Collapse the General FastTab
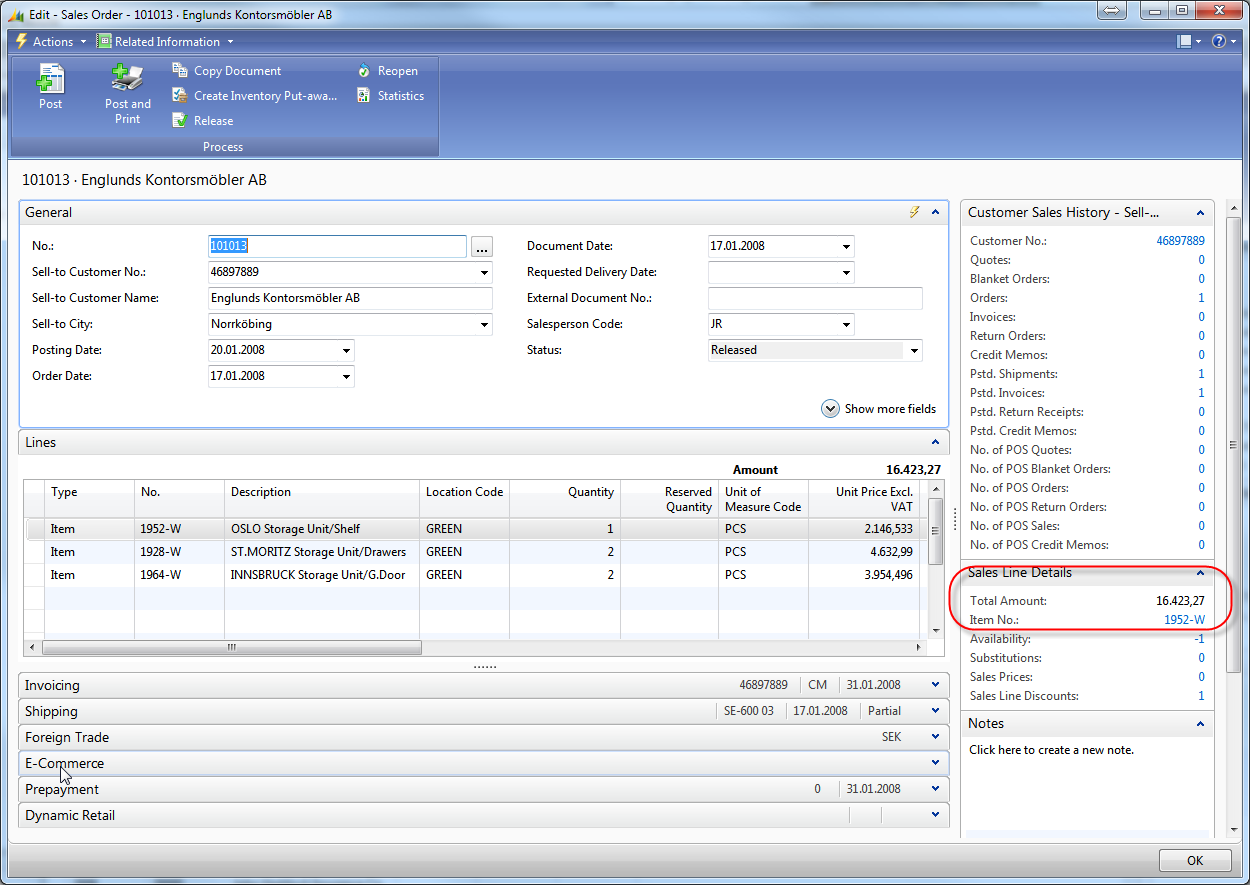Image resolution: width=1250 pixels, height=885 pixels. pos(935,212)
